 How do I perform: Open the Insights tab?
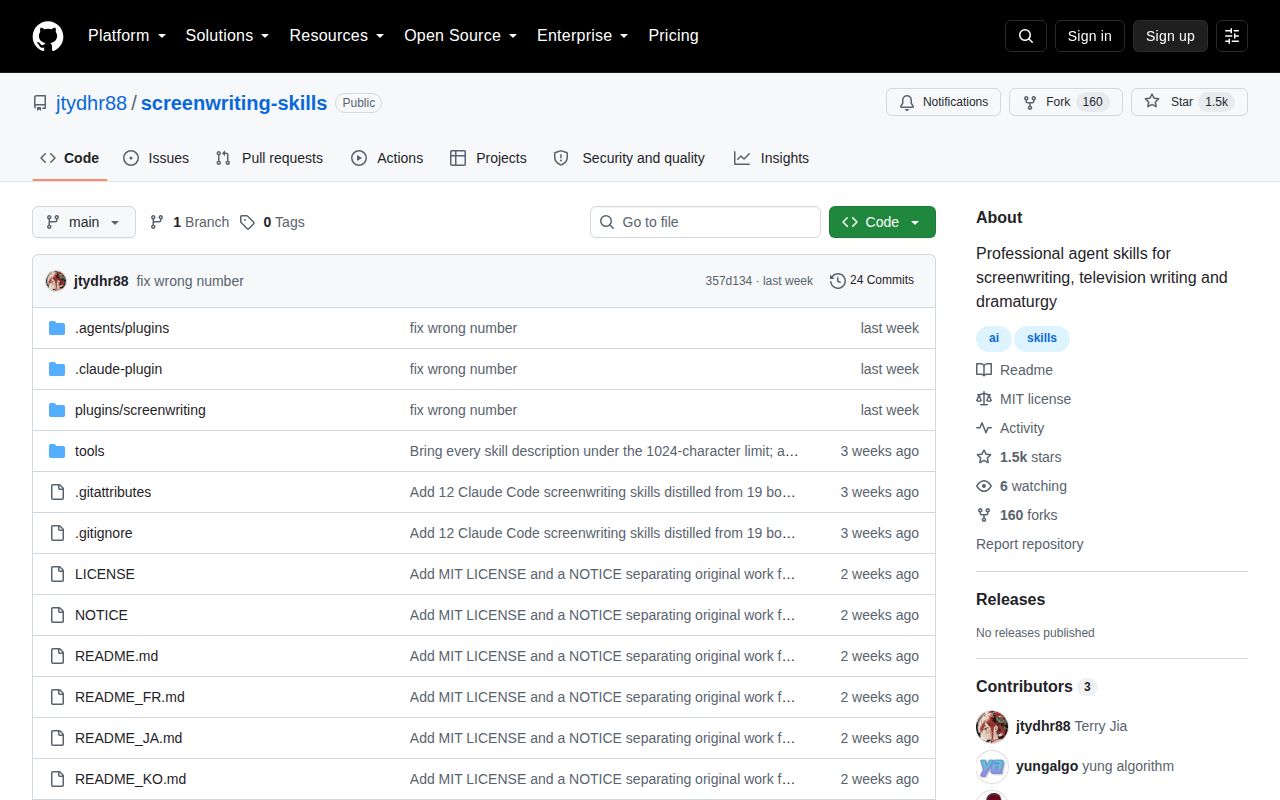(x=771, y=158)
